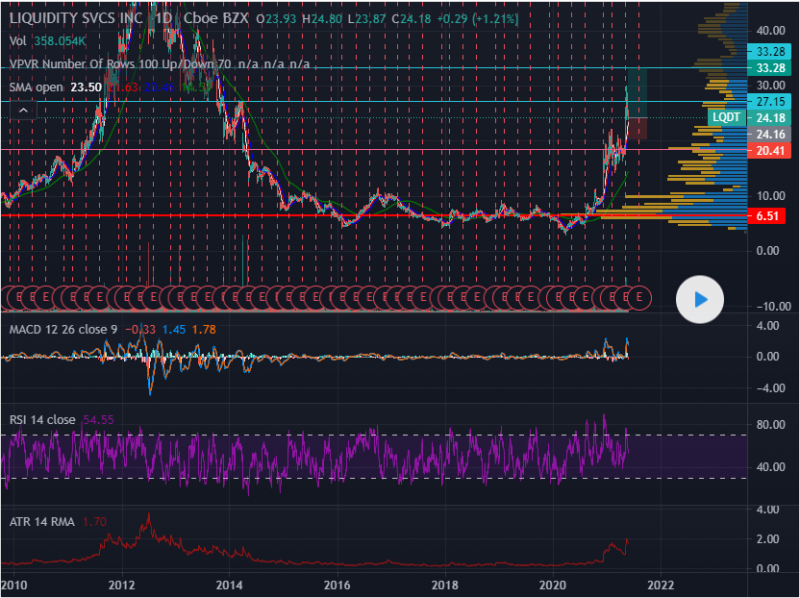Click the 24.18 current price label
Viewport: 800px width, 598px height.
pyautogui.click(x=769, y=118)
